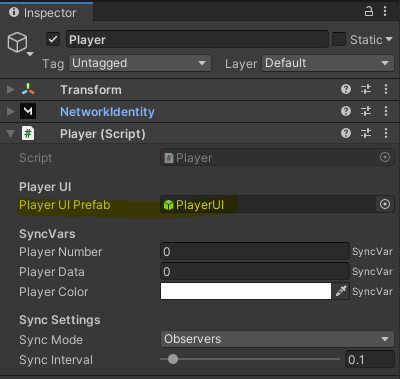This screenshot has width=400, height=379.
Task: Click the Player Number label
Action: [61, 252]
